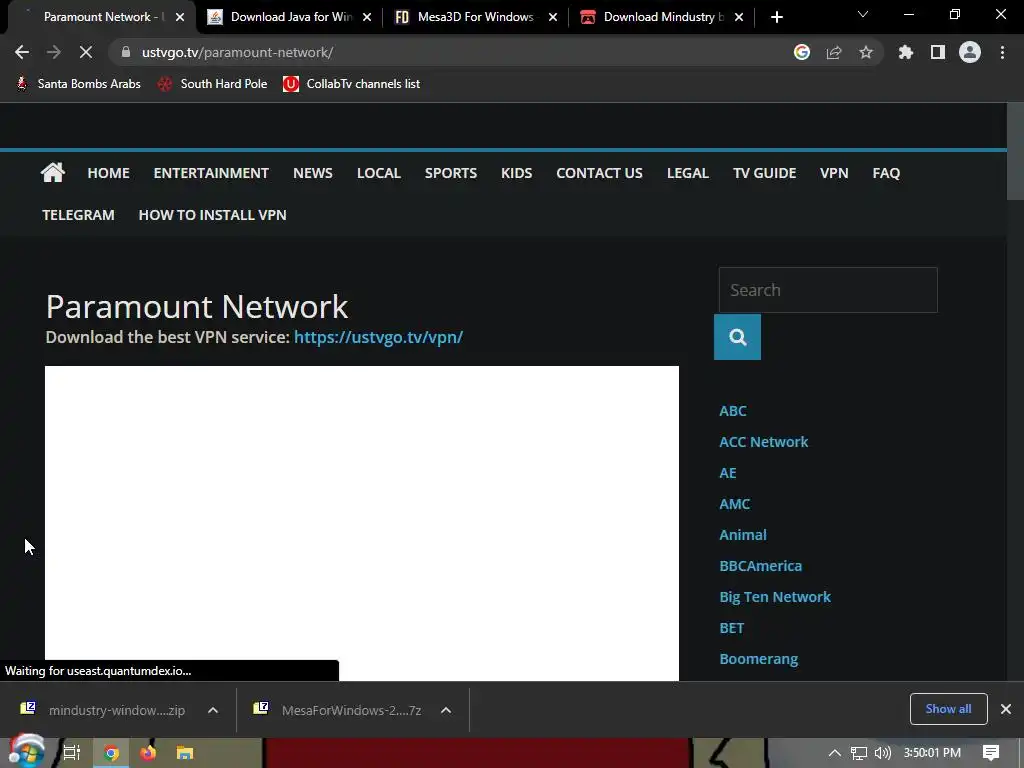The height and width of the screenshot is (768, 1024).
Task: Open the NEWS menu item
Action: (x=313, y=173)
